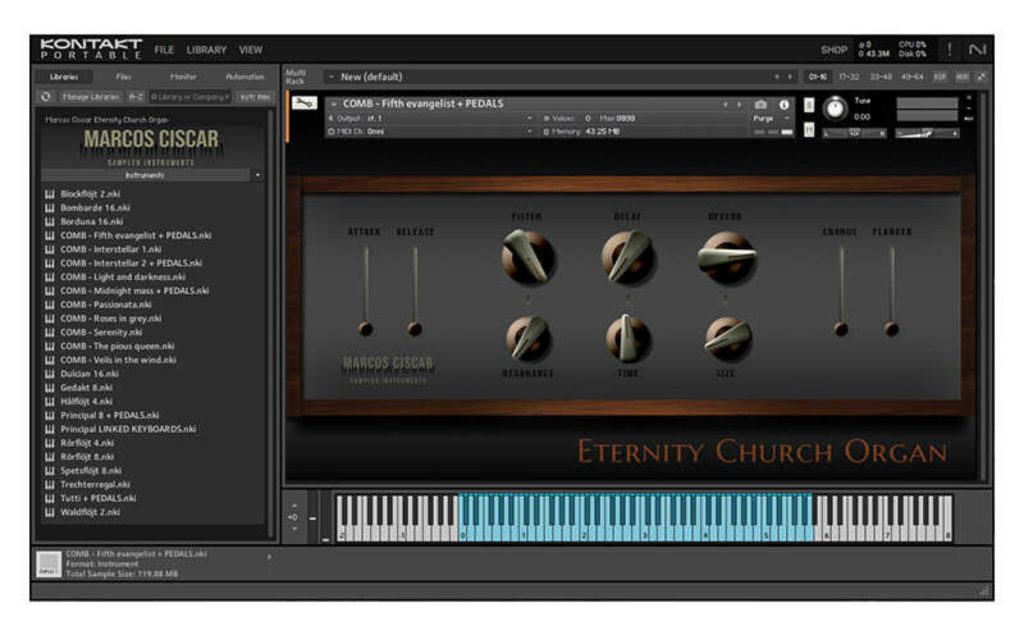Click the KSP button in rack header
This screenshot has width=1024, height=633.
940,77
